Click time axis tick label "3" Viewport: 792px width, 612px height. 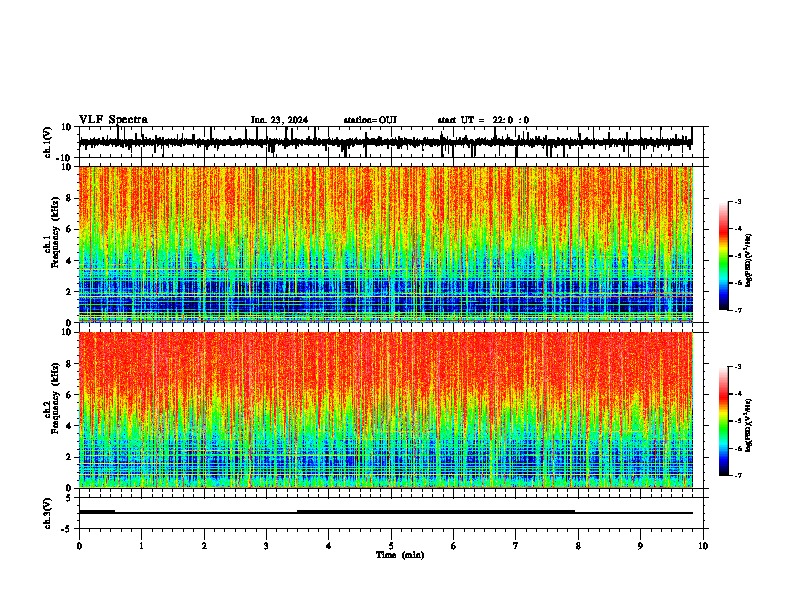[x=266, y=546]
